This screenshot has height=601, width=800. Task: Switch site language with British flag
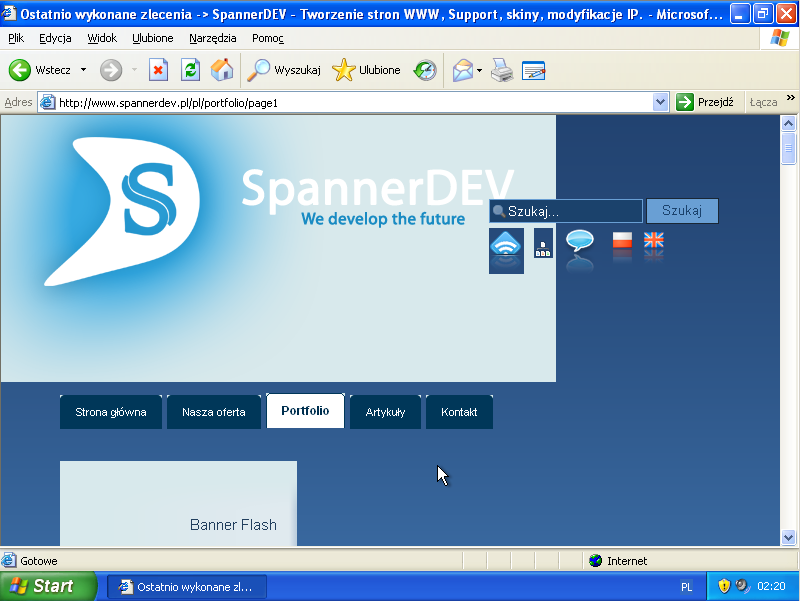point(654,241)
